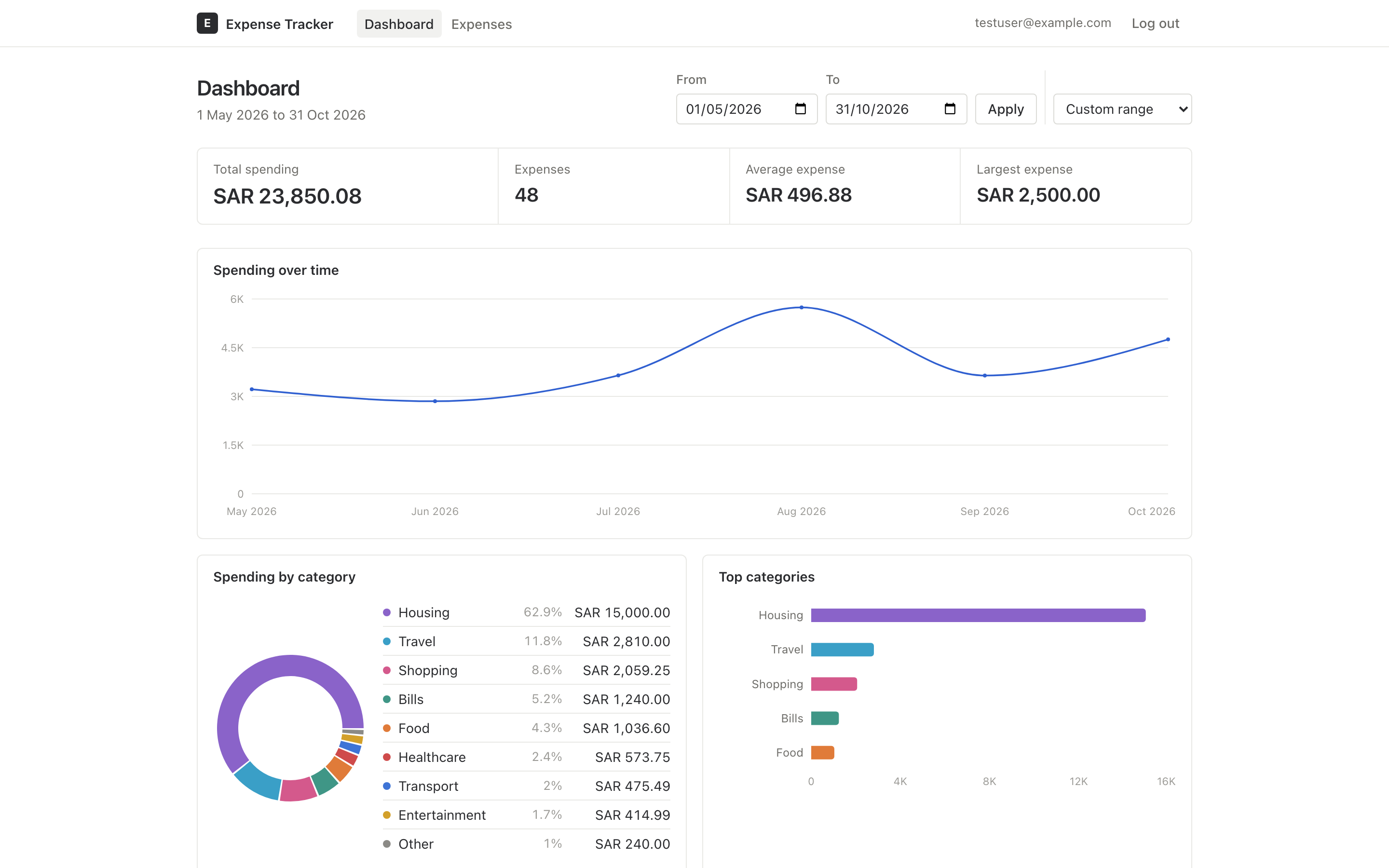Click the Expenses count value 48
The image size is (1389, 868).
click(x=526, y=195)
